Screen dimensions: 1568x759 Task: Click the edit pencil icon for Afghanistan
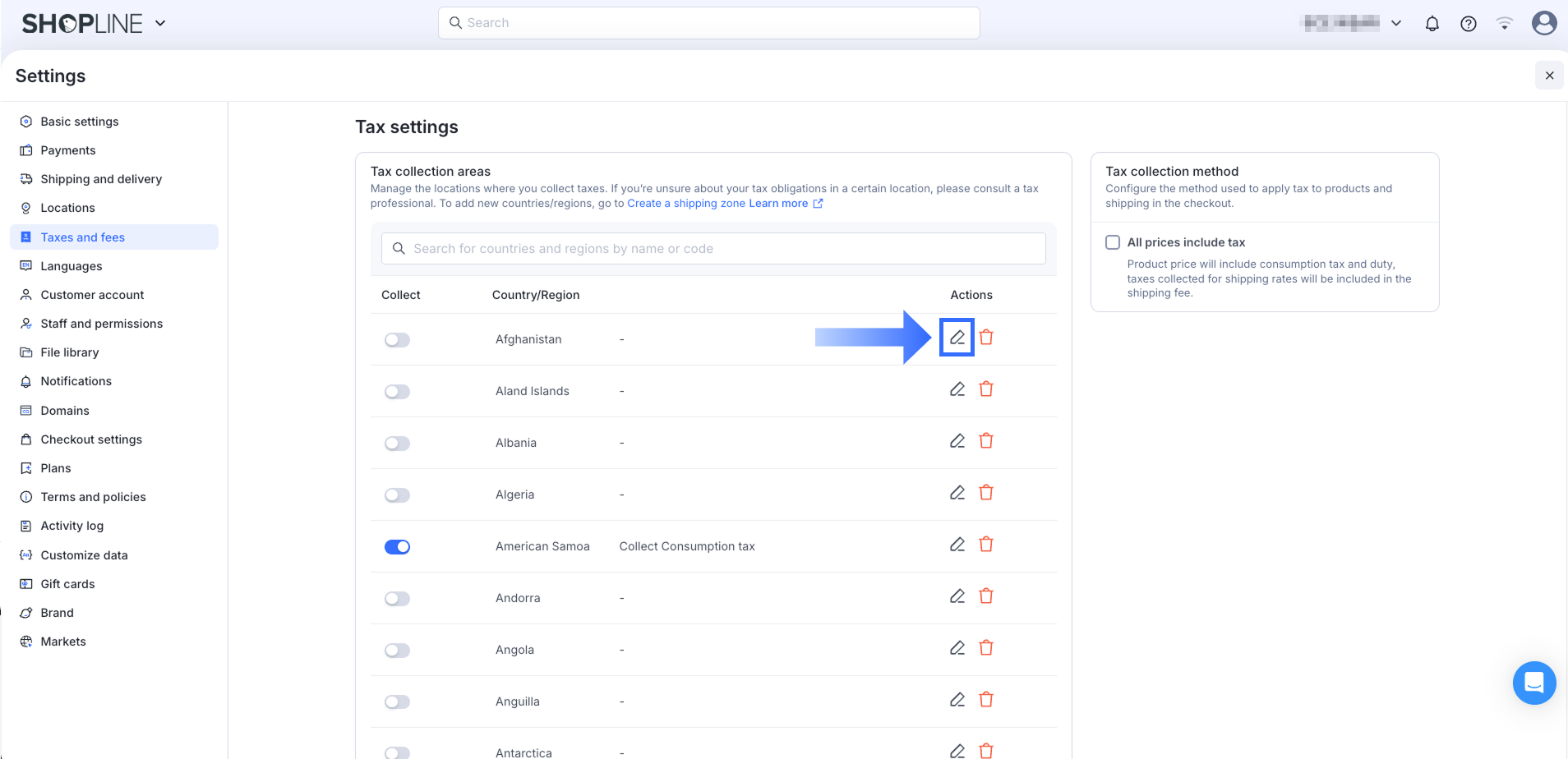coord(957,338)
